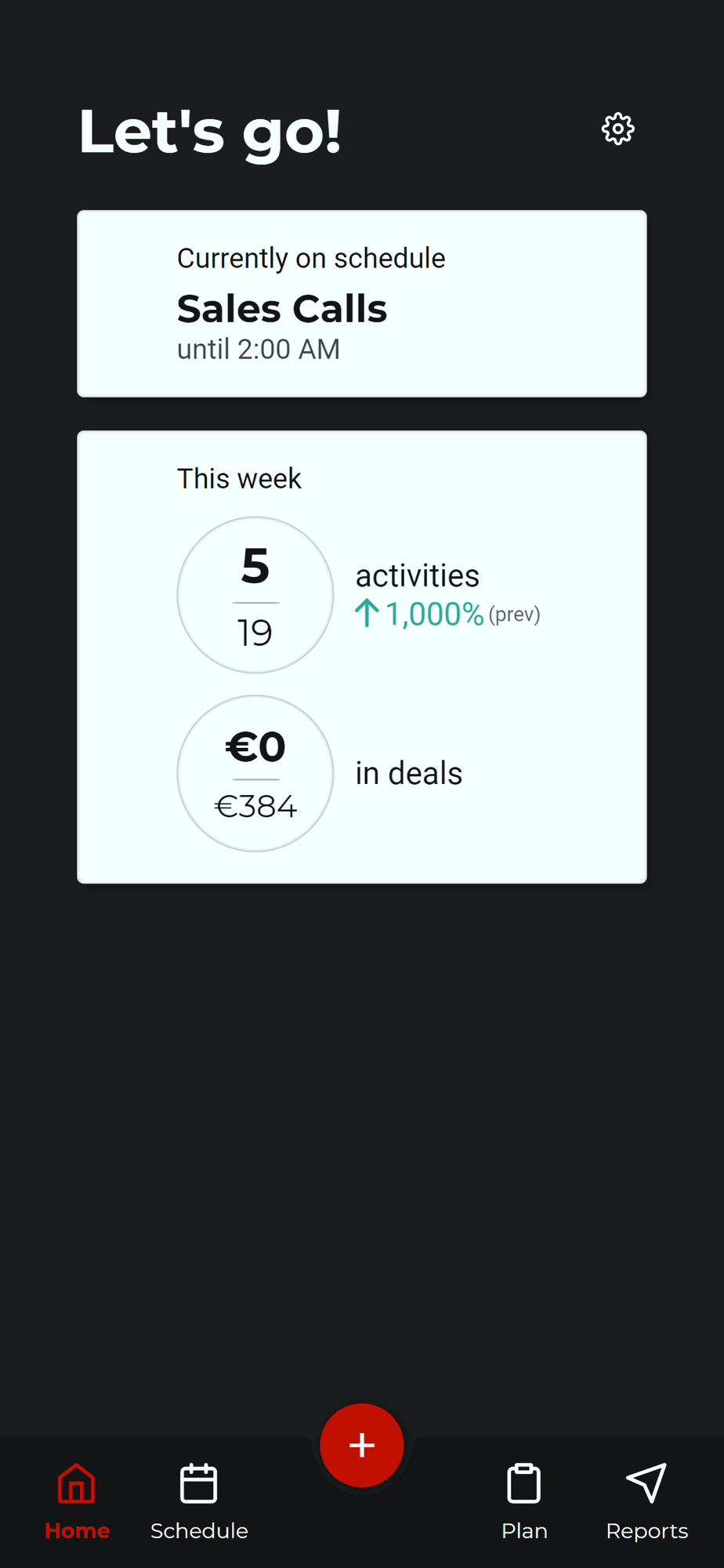724x1568 pixels.
Task: Select the 5 of 19 activities circle
Action: [x=255, y=595]
